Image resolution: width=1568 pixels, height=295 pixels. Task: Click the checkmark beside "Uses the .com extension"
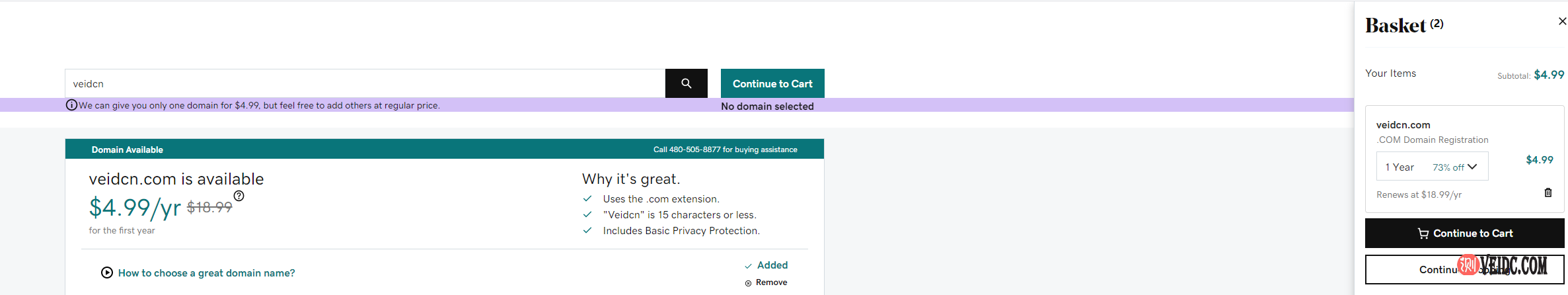(x=587, y=198)
